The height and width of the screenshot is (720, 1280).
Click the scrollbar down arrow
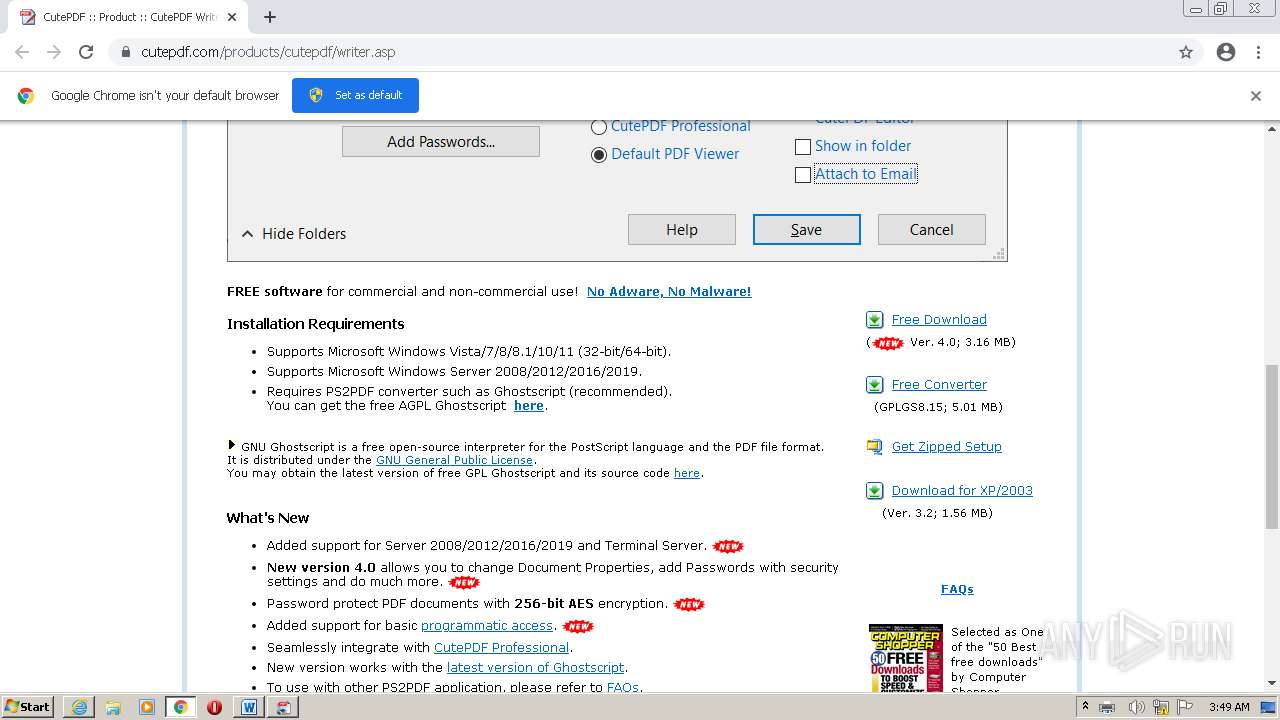coord(1272,684)
